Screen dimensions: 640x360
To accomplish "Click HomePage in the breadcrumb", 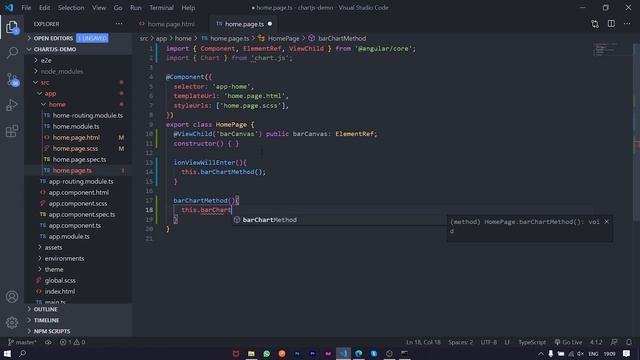I will pos(283,38).
